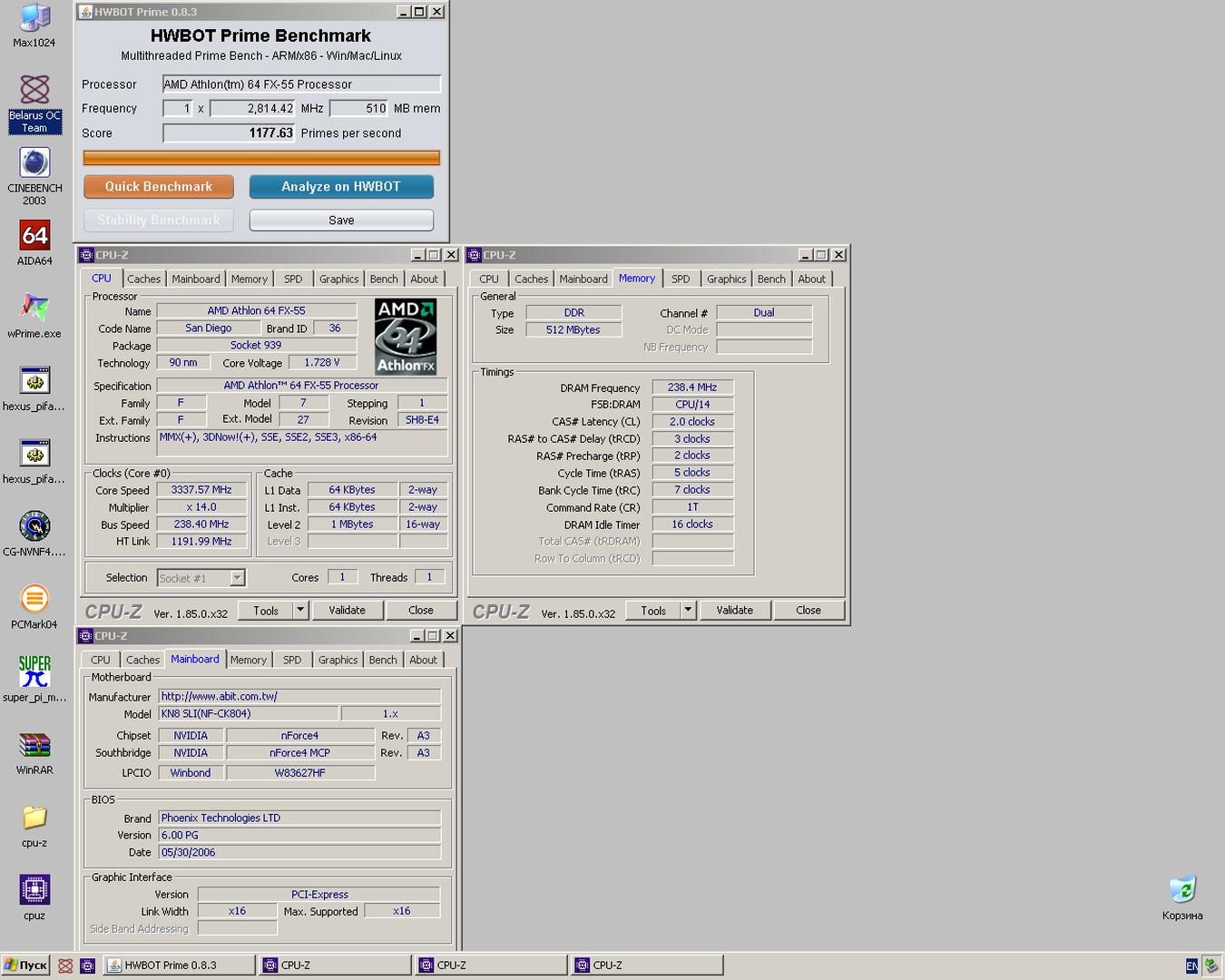Click Validate in CPU tab window

[x=348, y=611]
